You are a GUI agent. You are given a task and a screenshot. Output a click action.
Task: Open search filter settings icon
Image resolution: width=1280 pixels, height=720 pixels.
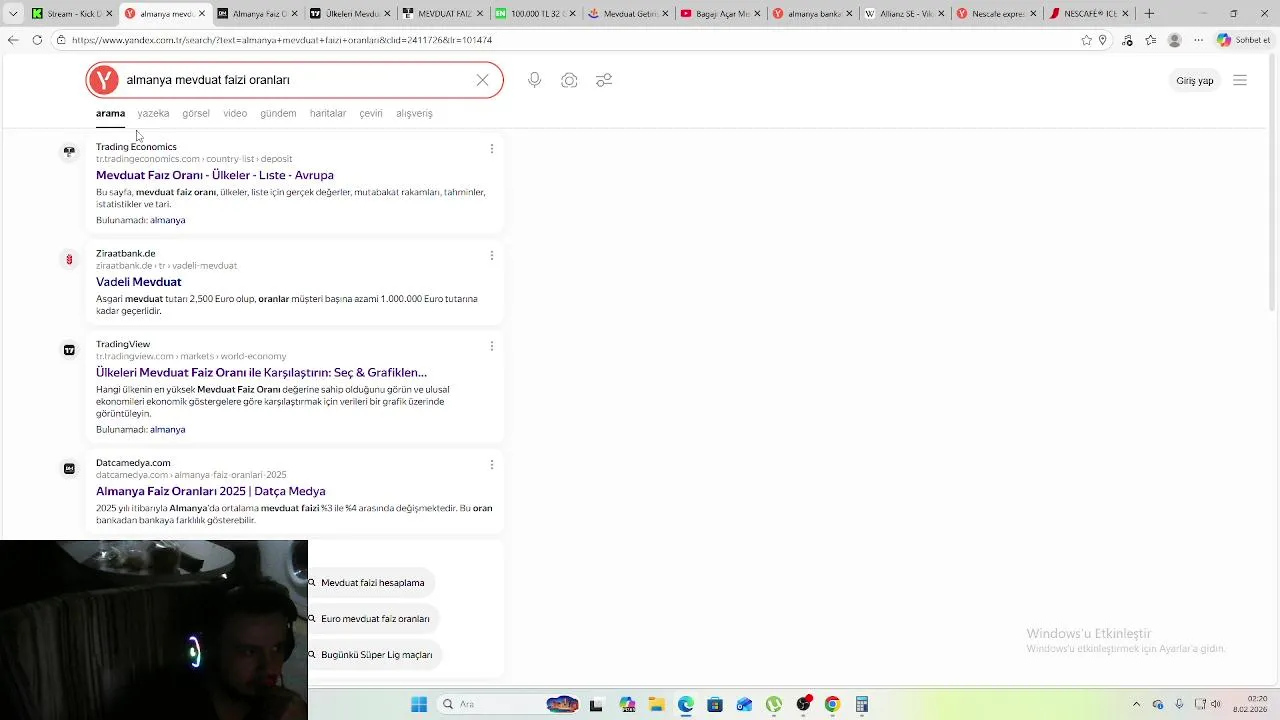click(x=604, y=80)
